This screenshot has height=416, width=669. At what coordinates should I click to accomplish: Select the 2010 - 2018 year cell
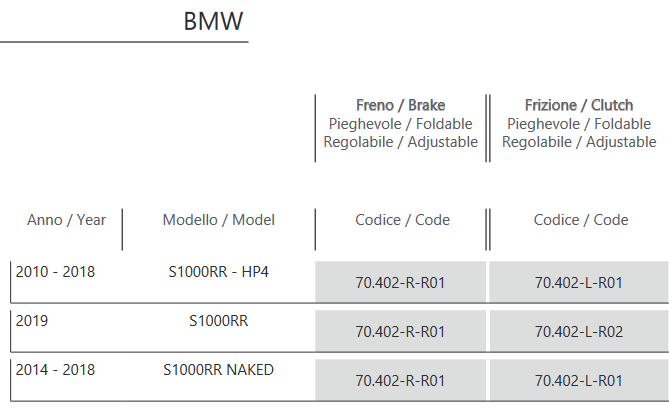pyautogui.click(x=55, y=272)
